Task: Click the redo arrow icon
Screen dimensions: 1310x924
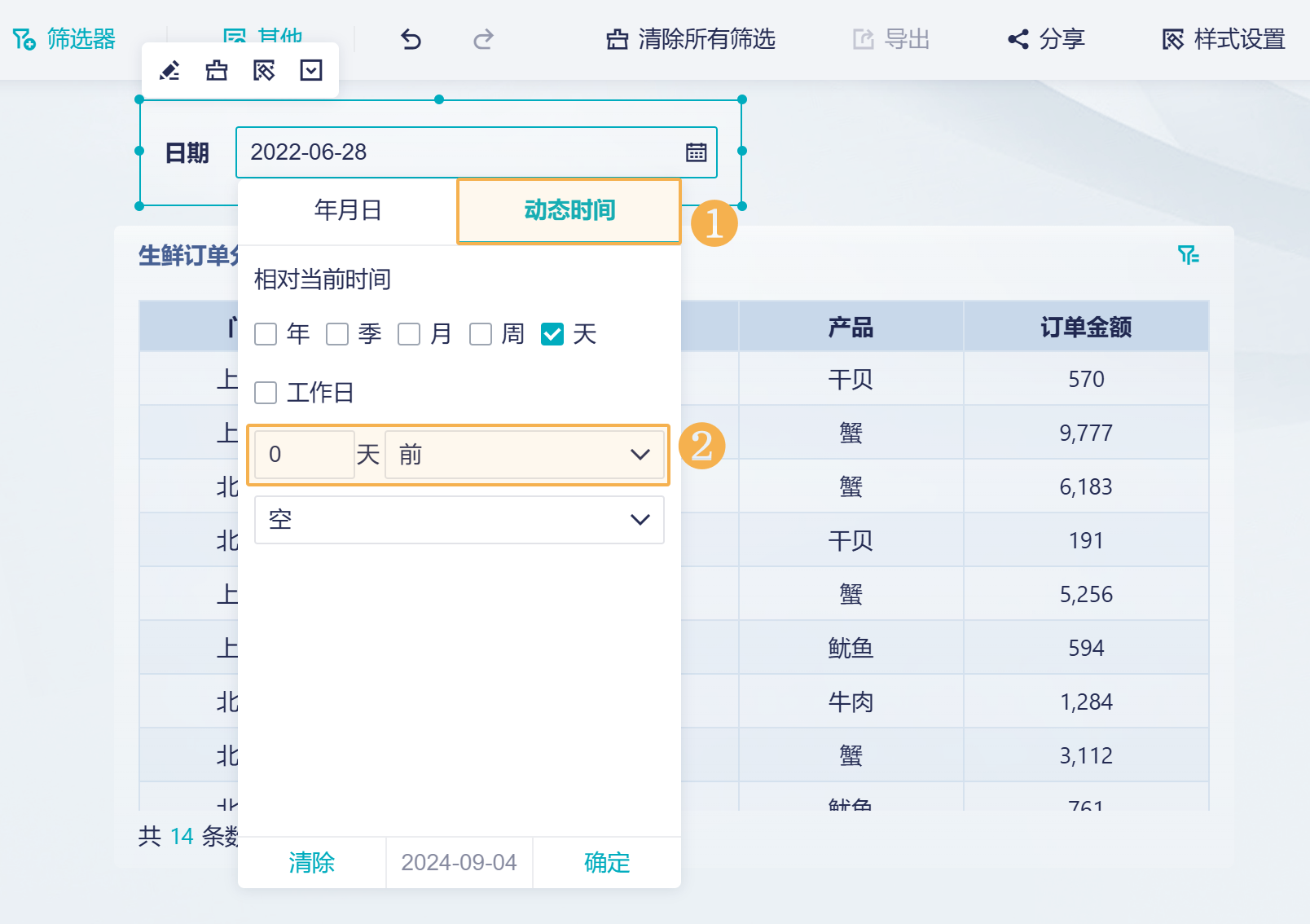Action: click(483, 39)
